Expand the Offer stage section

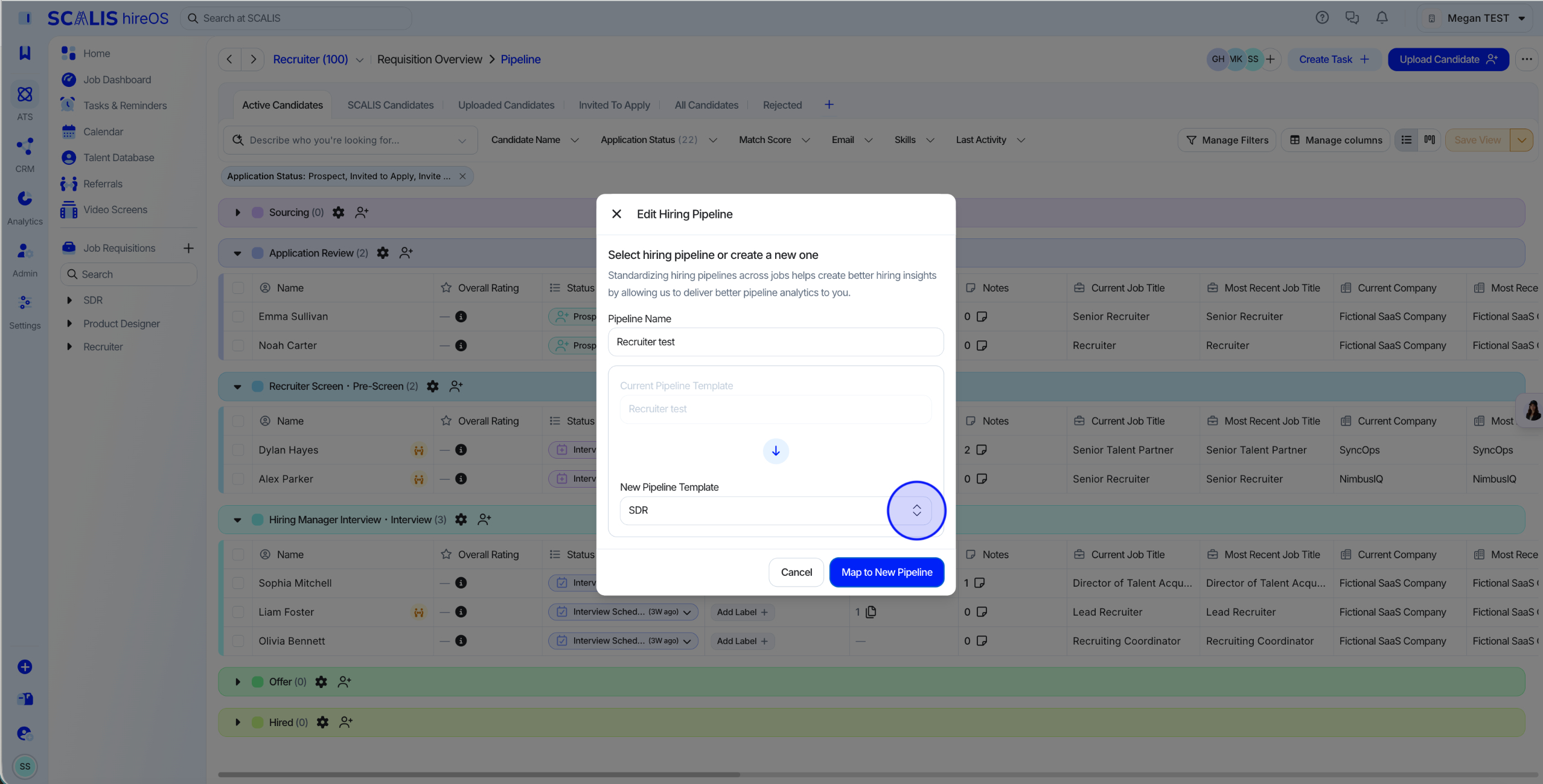(238, 682)
